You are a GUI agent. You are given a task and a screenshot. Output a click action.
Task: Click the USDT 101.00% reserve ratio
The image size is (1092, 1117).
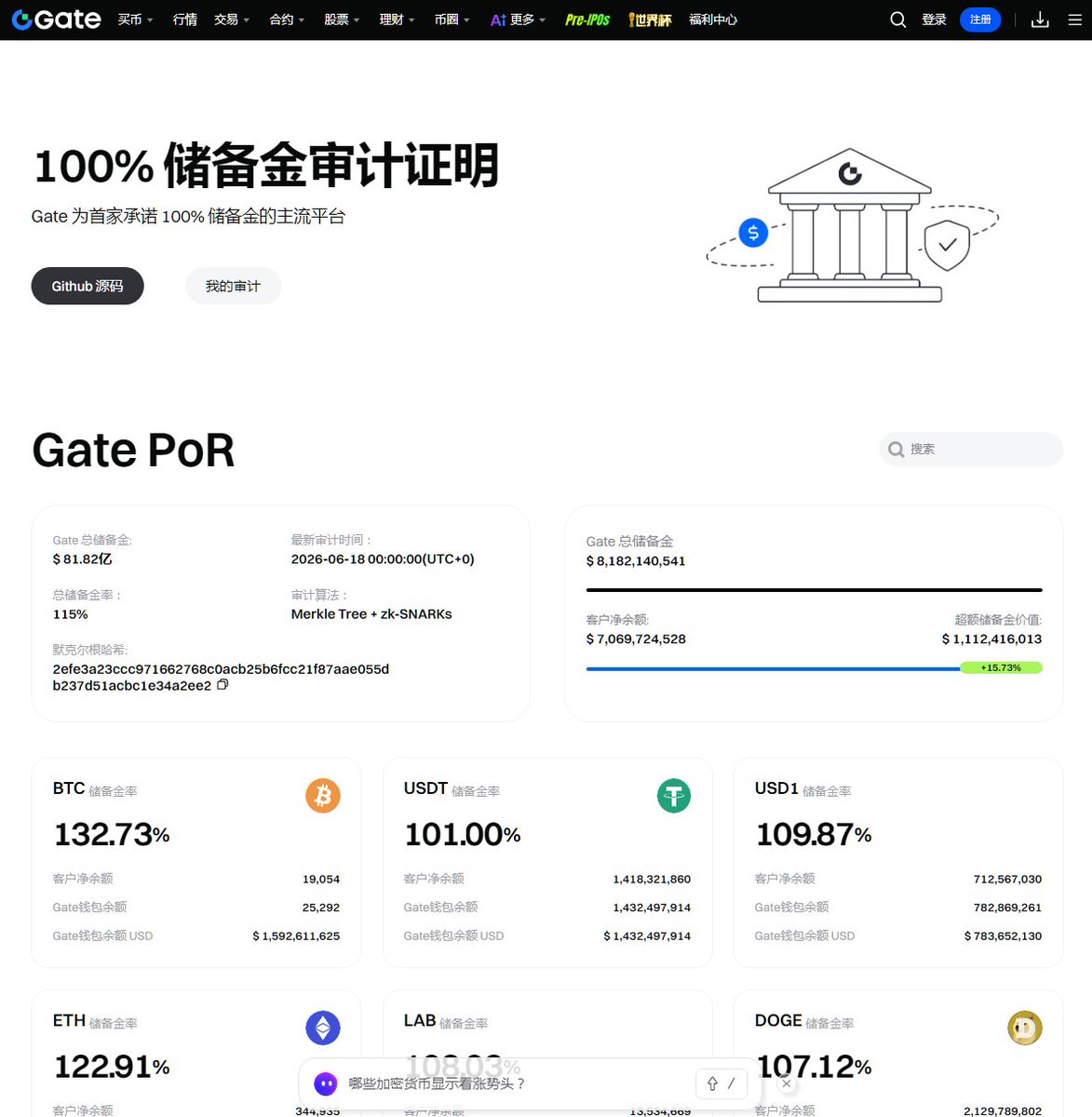463,834
